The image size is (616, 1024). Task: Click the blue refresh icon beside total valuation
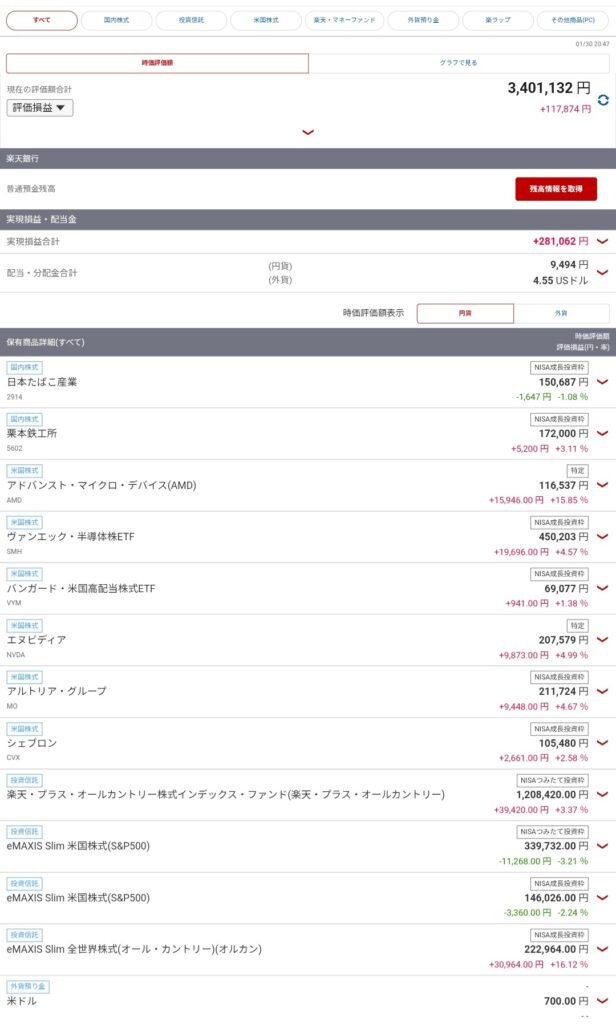tap(603, 100)
